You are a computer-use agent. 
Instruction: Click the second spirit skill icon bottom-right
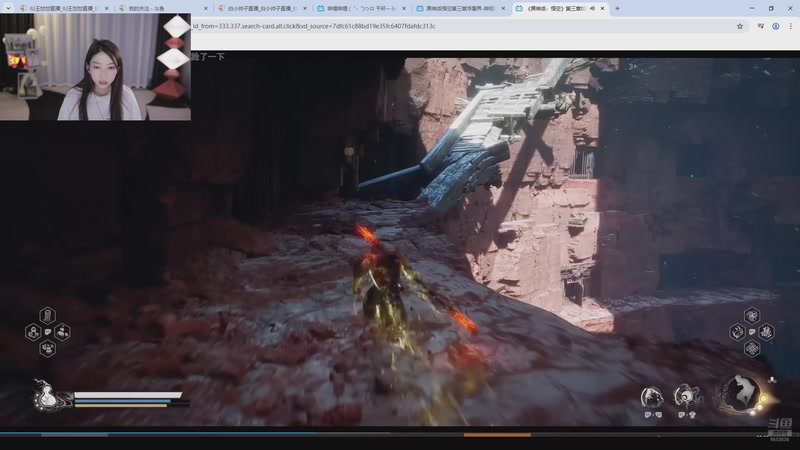coord(687,396)
